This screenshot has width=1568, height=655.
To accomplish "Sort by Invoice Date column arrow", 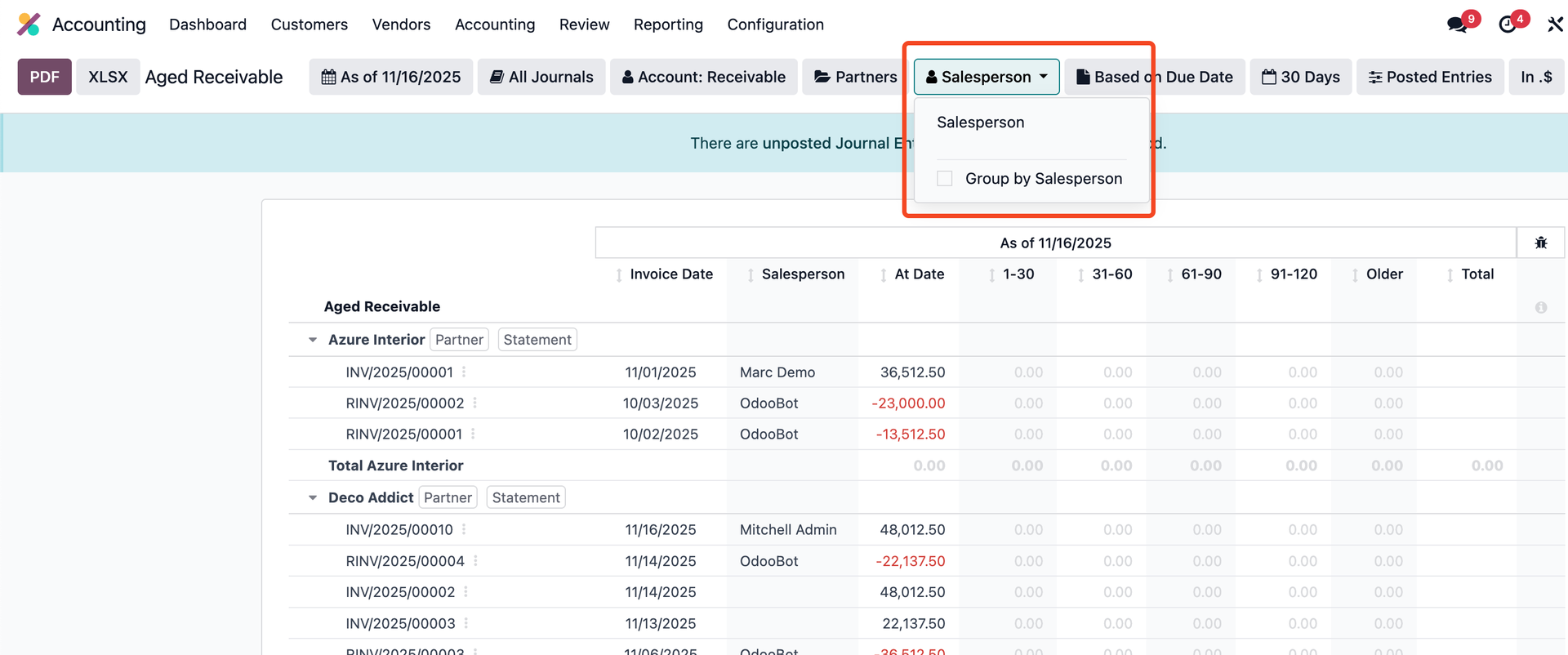I will [x=619, y=275].
